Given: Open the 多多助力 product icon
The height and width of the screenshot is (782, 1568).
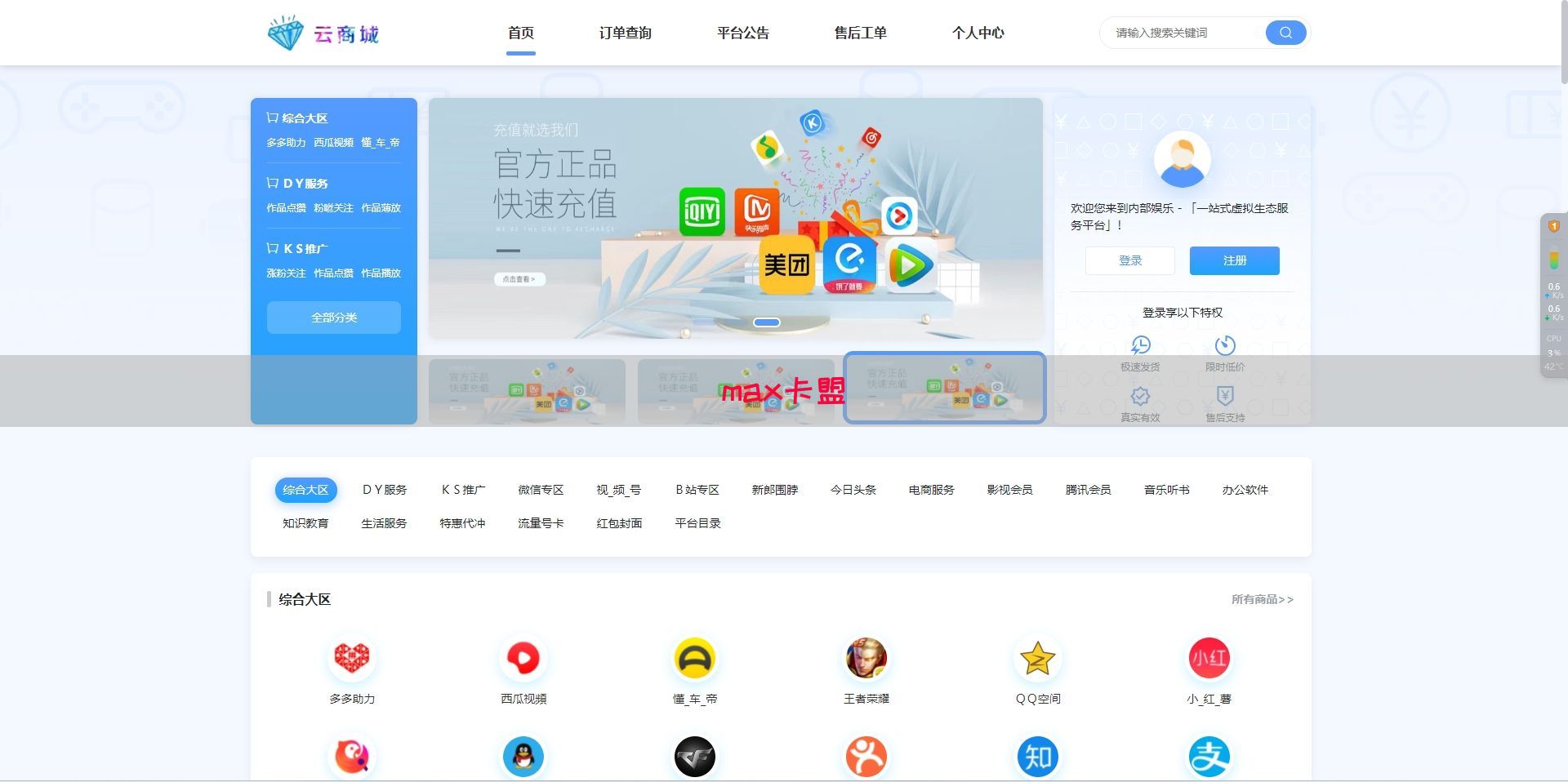Looking at the screenshot, I should coord(352,658).
